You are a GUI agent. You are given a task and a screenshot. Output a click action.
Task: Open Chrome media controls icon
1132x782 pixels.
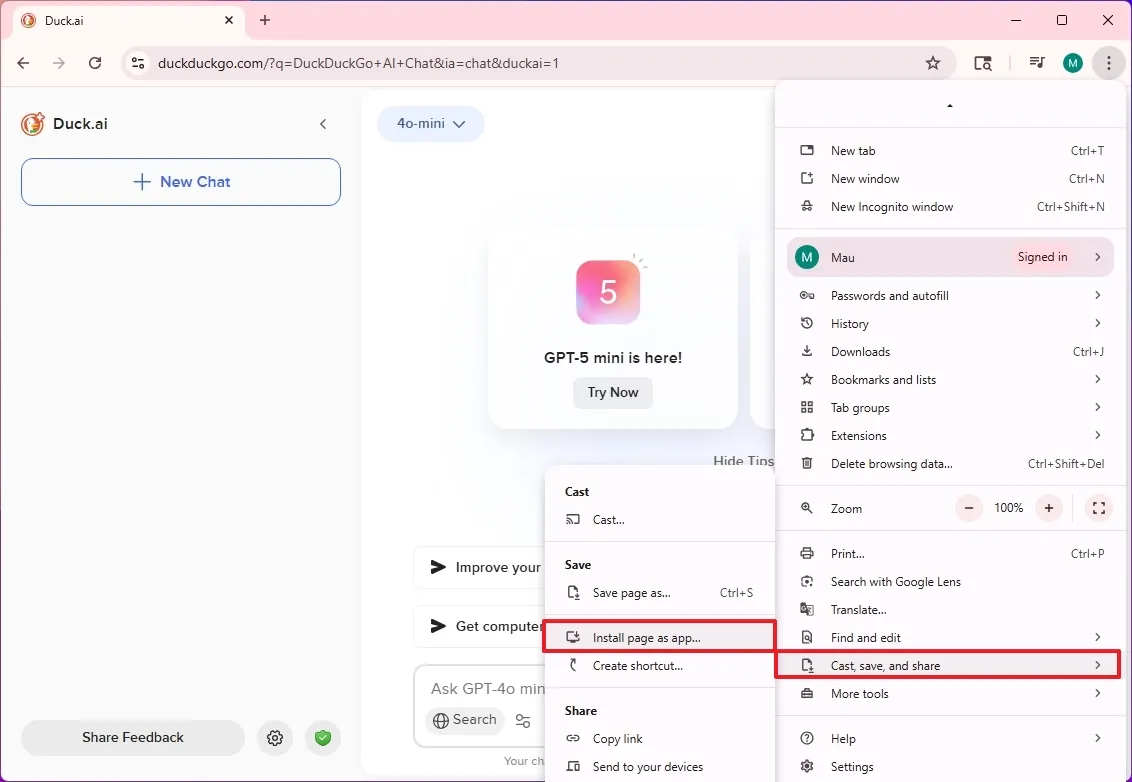pos(1037,62)
